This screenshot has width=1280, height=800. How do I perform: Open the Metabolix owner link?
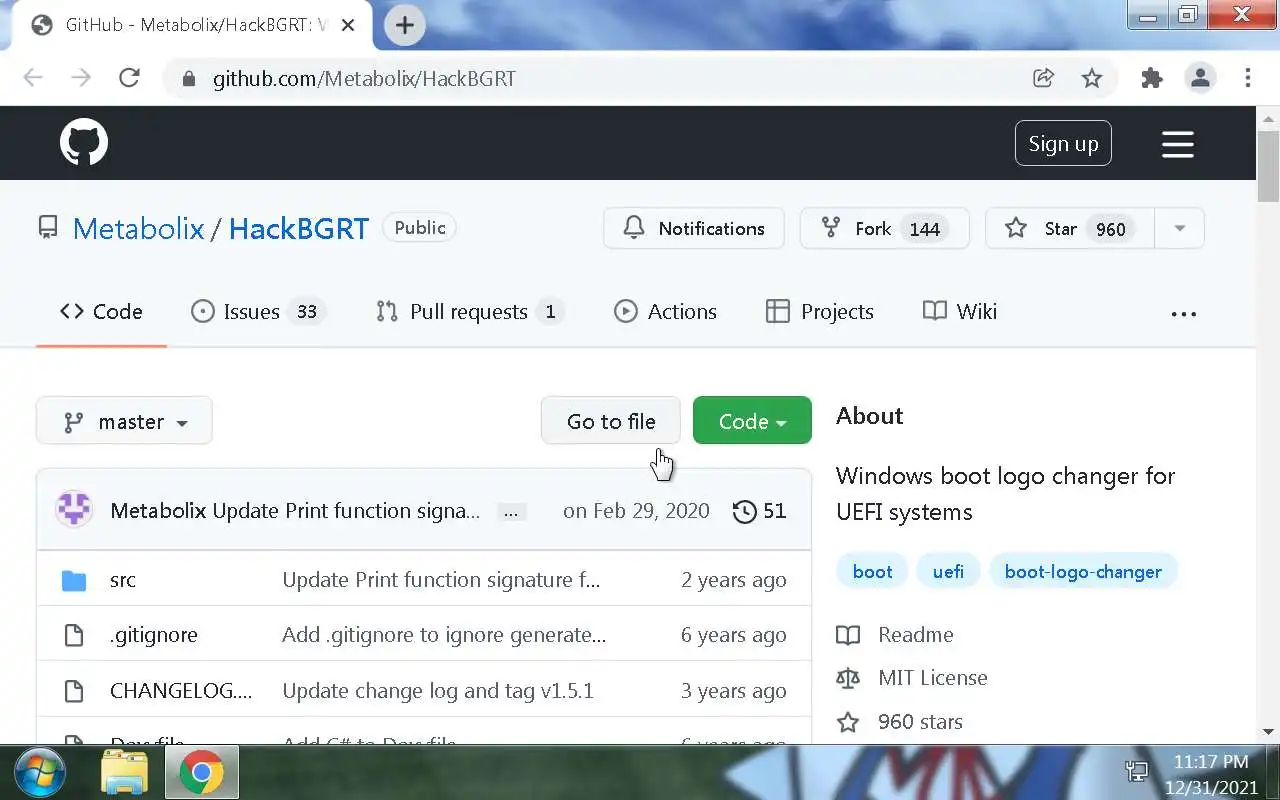pyautogui.click(x=138, y=229)
